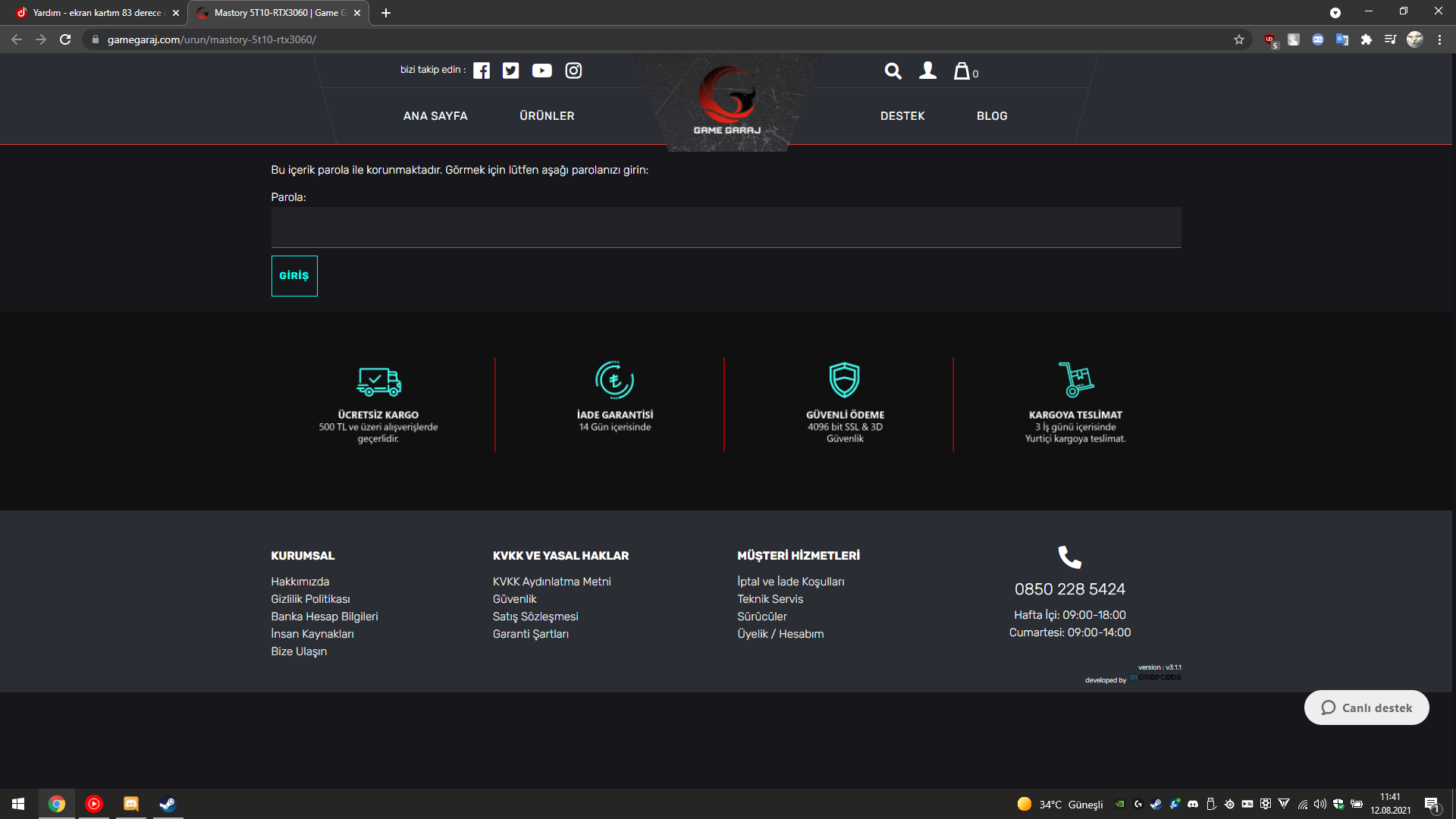The width and height of the screenshot is (1456, 819).
Task: Open ÜRÜNLER menu item
Action: pos(547,116)
